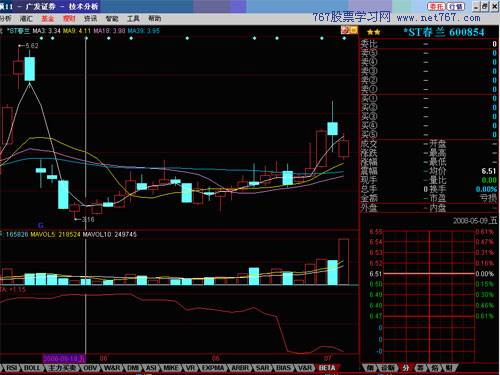Viewport: 500px width, 375px height.
Task: Open the 工具 menu
Action: coord(133,19)
